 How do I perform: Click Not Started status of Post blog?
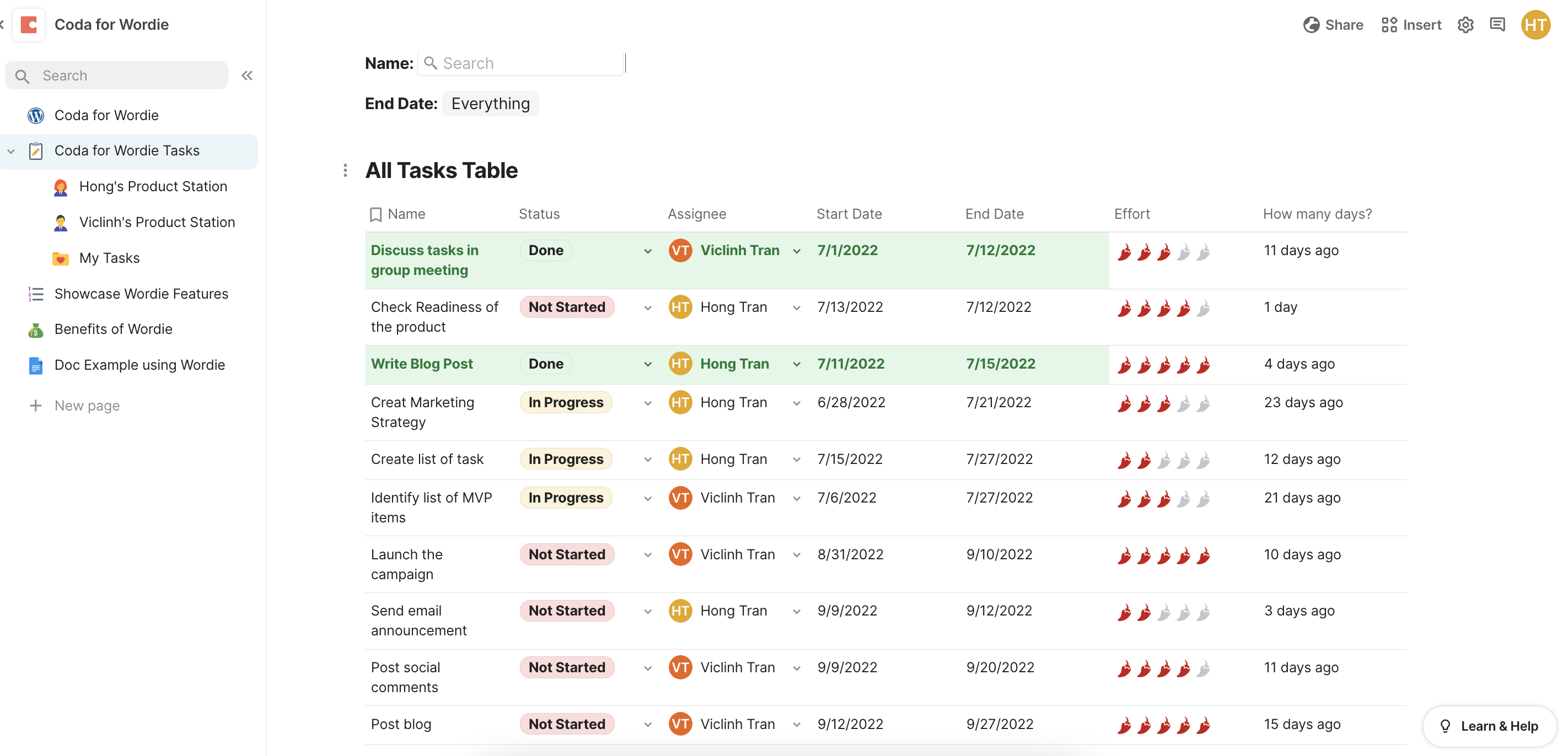coord(566,723)
